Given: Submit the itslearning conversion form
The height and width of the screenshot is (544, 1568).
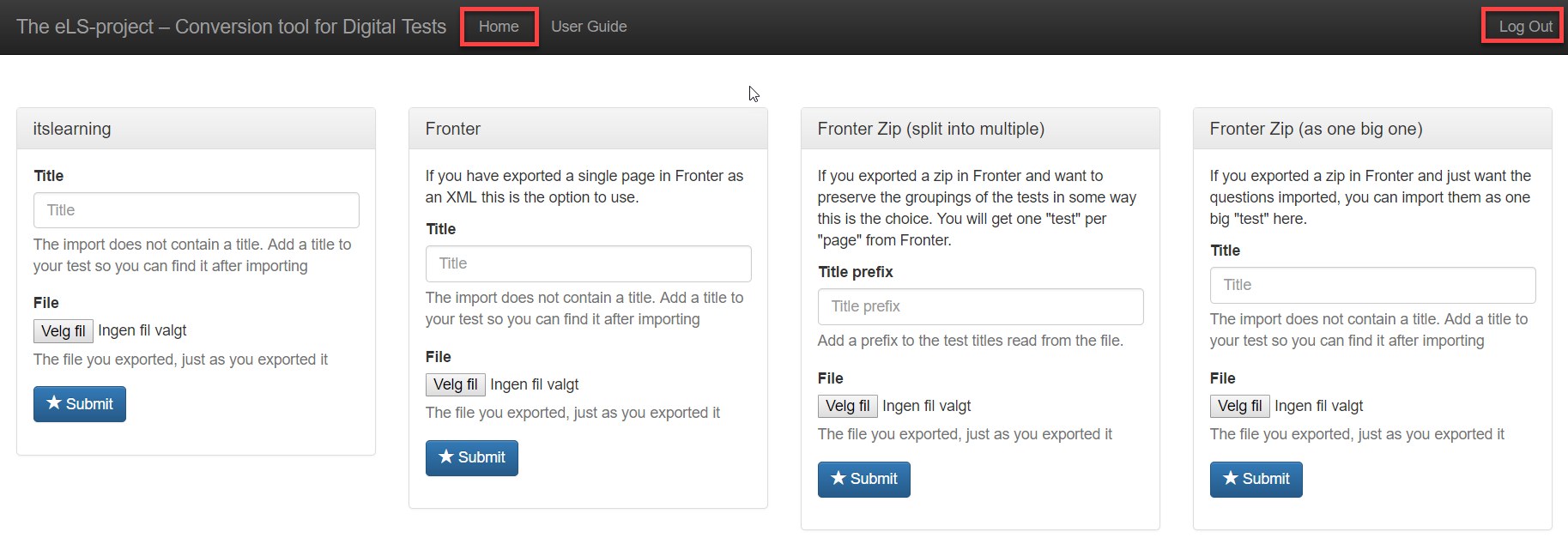Looking at the screenshot, I should point(80,404).
